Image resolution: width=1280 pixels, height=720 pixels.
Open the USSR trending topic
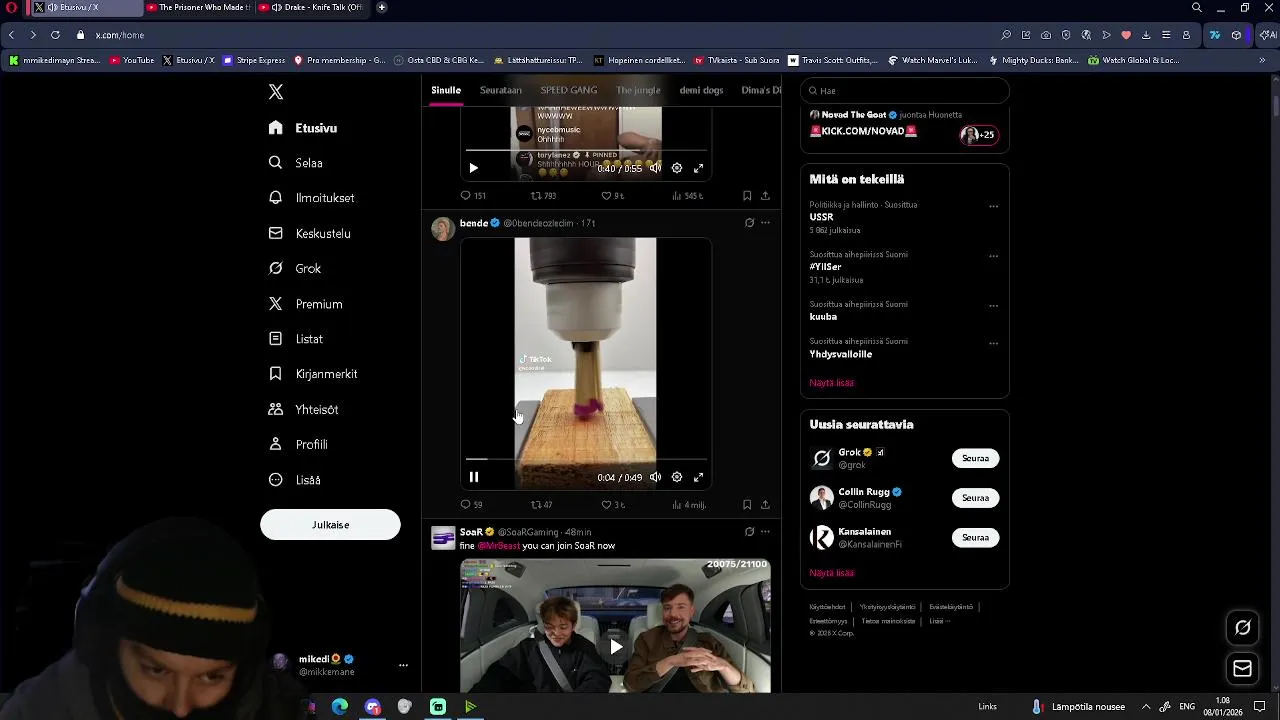click(821, 217)
